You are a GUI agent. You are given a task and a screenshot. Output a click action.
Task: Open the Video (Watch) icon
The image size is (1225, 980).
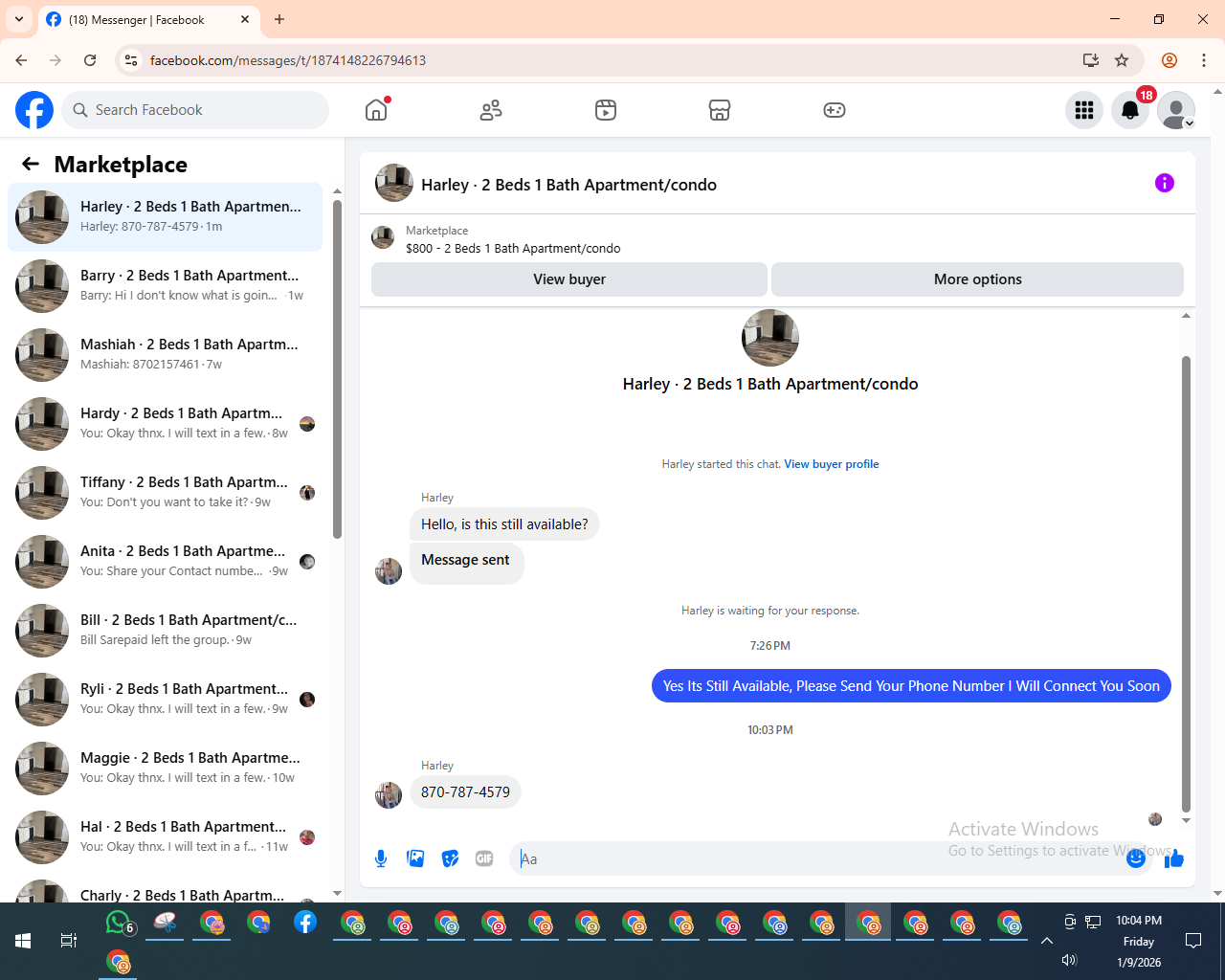[606, 110]
